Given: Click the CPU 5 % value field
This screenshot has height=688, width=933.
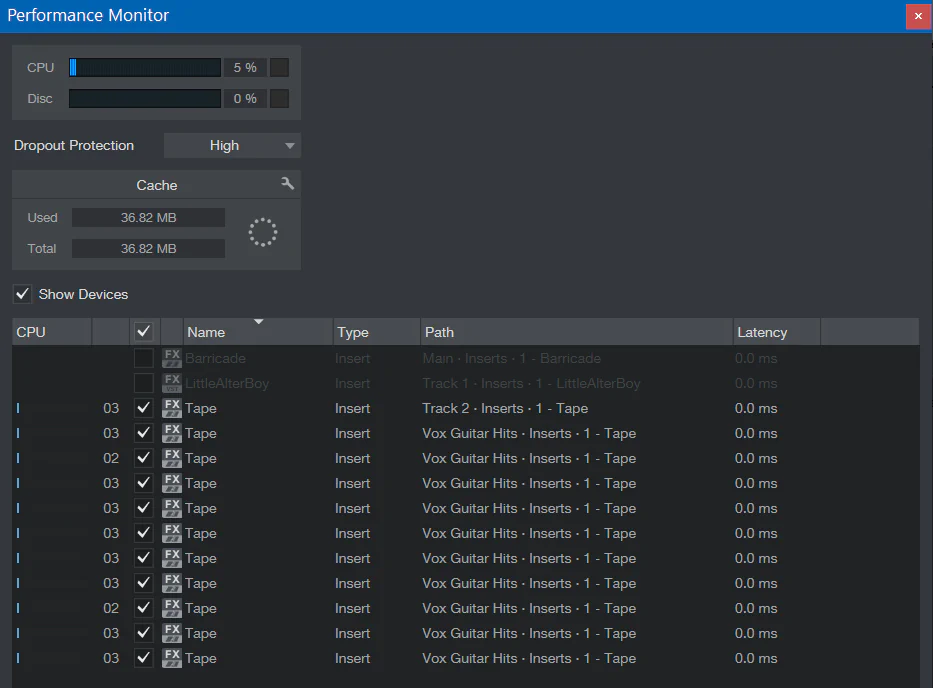Looking at the screenshot, I should (x=245, y=67).
